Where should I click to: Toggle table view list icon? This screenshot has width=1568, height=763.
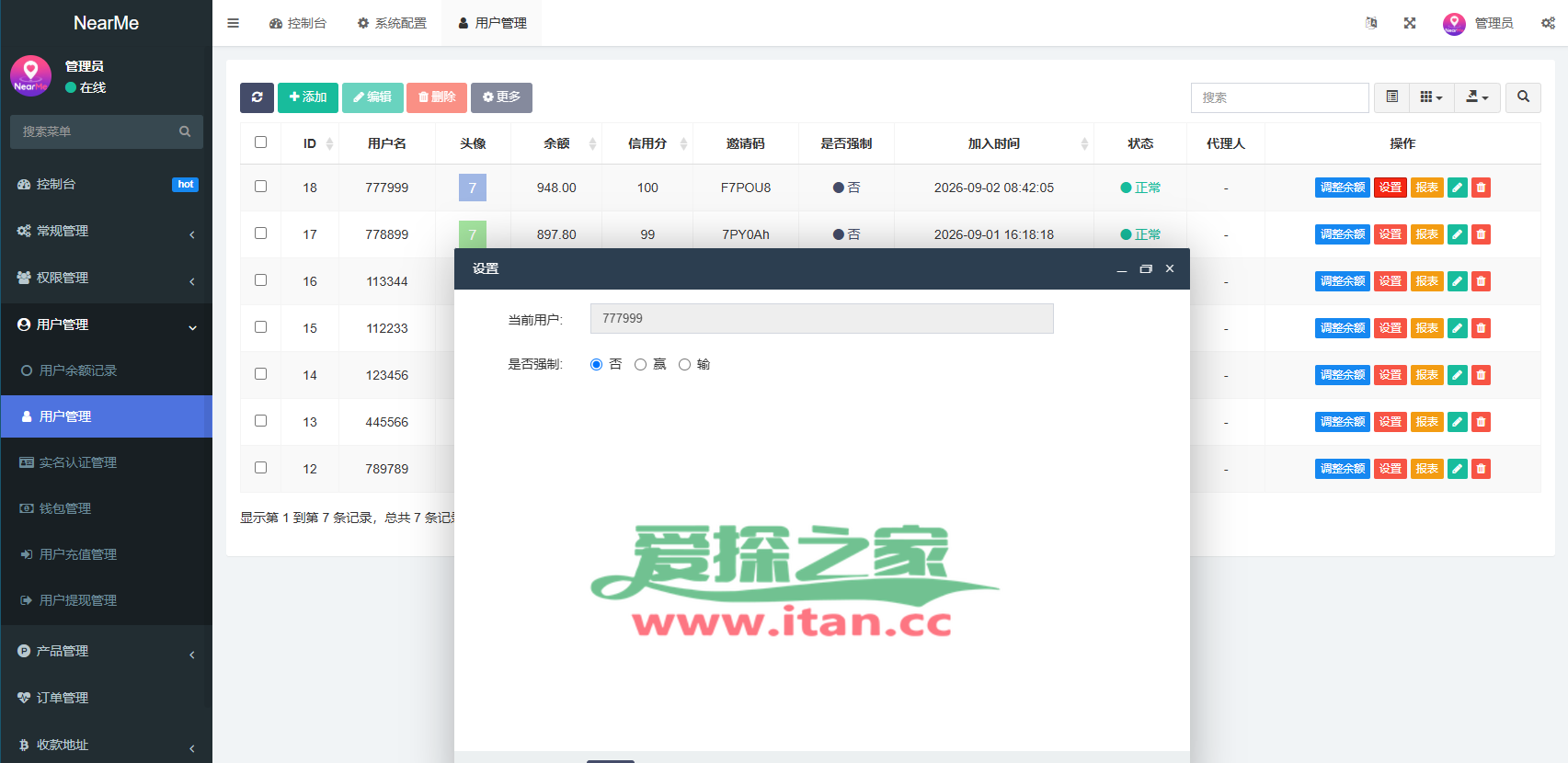click(x=1392, y=97)
